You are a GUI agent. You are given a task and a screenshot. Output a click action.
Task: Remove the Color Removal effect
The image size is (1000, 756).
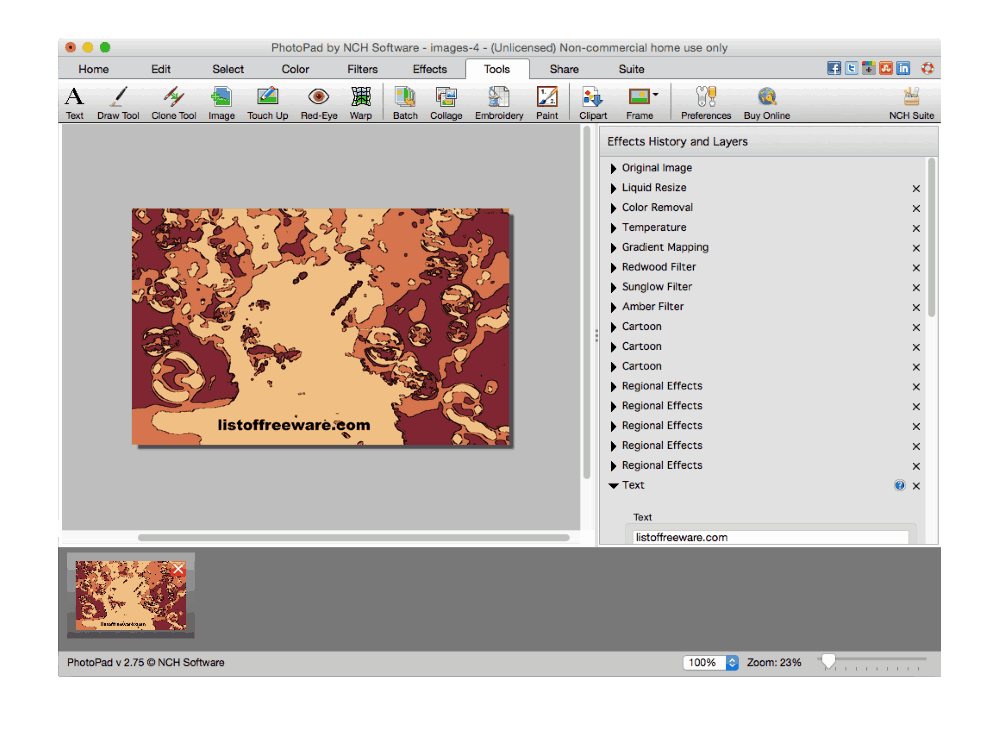(916, 208)
